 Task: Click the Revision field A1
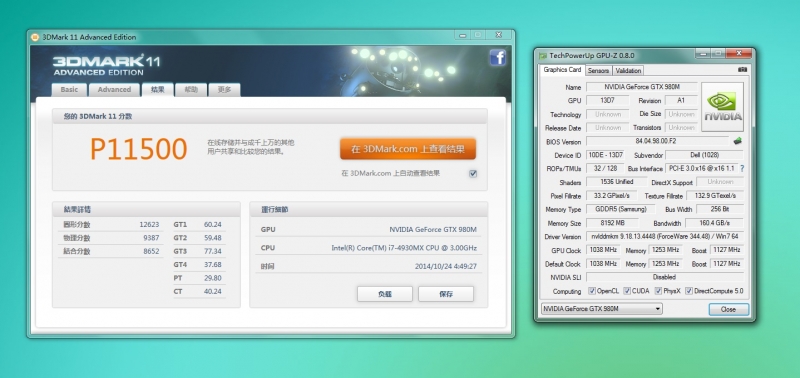pyautogui.click(x=681, y=100)
